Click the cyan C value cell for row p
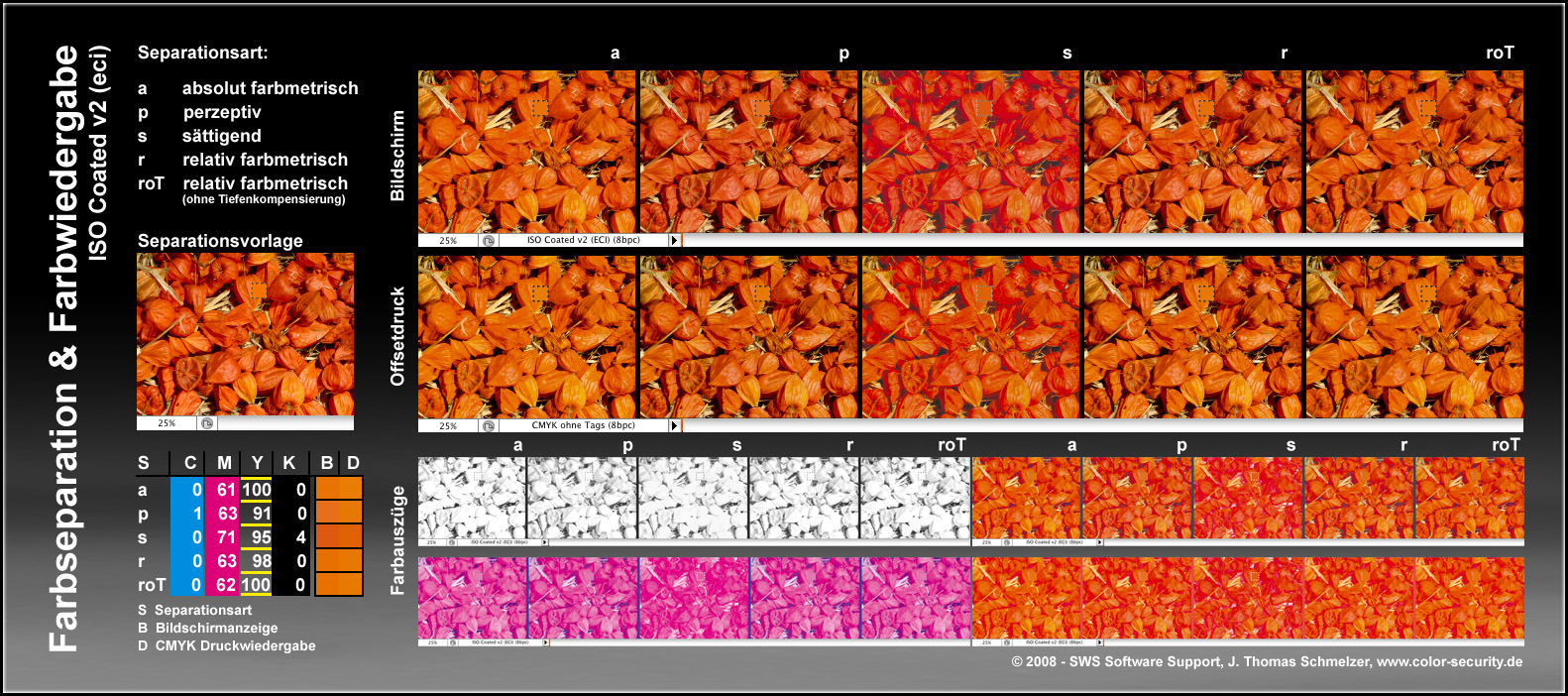The image size is (1568, 696). [187, 514]
